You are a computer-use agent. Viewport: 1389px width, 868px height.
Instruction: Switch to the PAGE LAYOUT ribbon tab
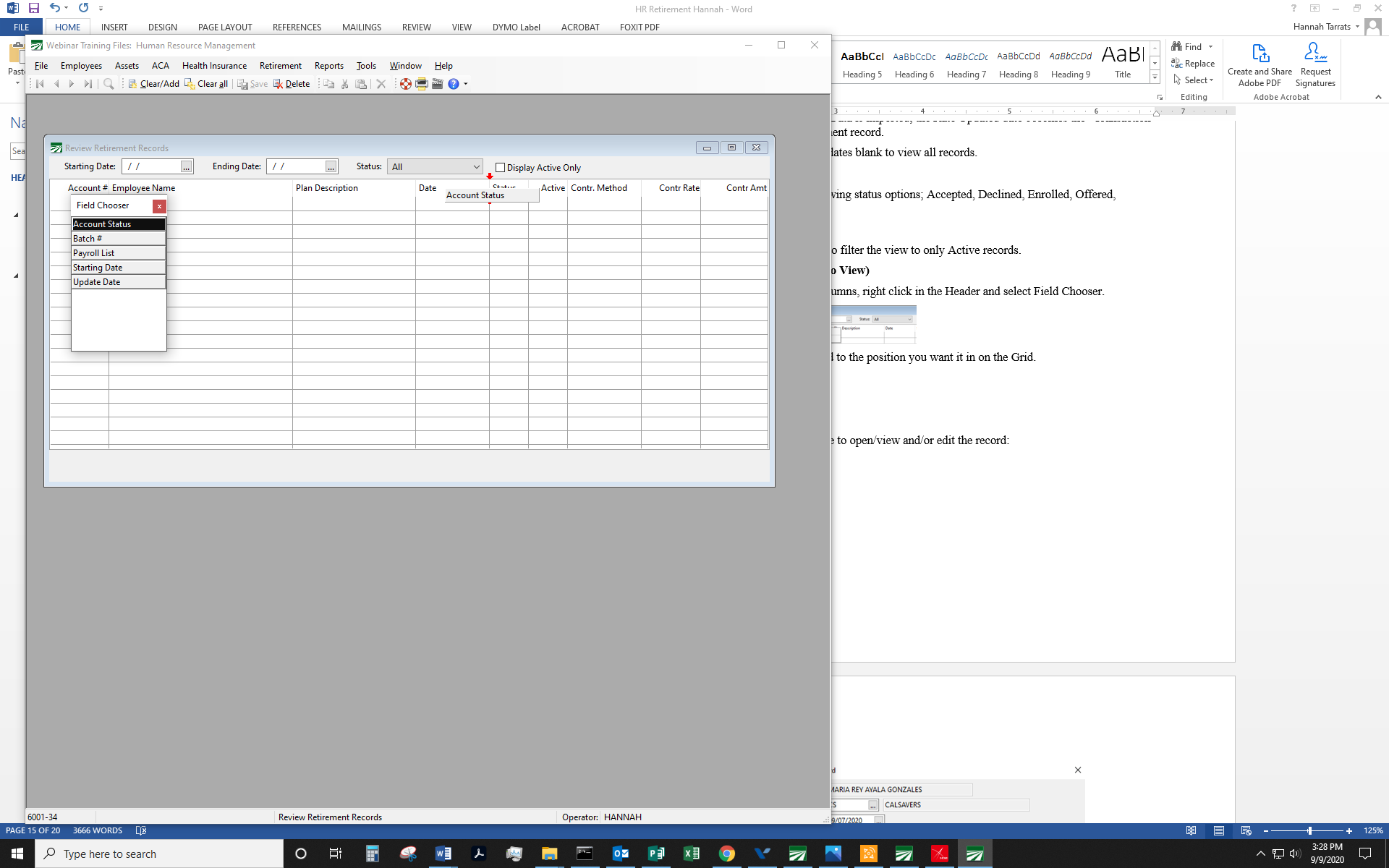[225, 27]
